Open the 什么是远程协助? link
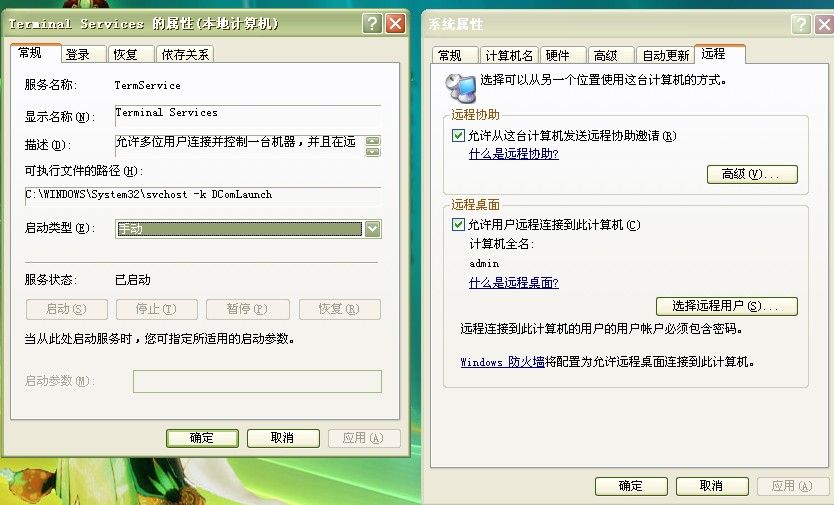Viewport: 834px width, 505px height. point(513,154)
